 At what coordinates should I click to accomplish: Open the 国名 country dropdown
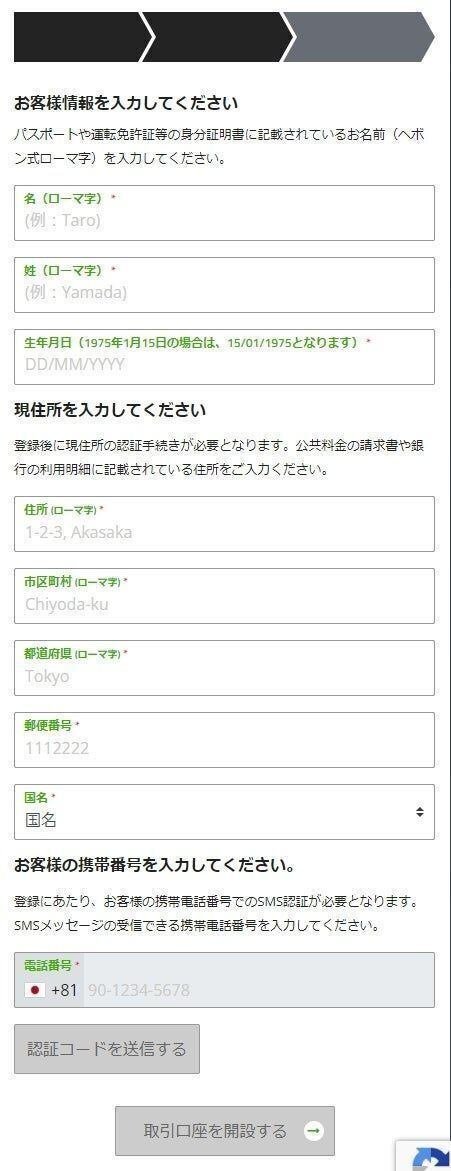(x=224, y=812)
